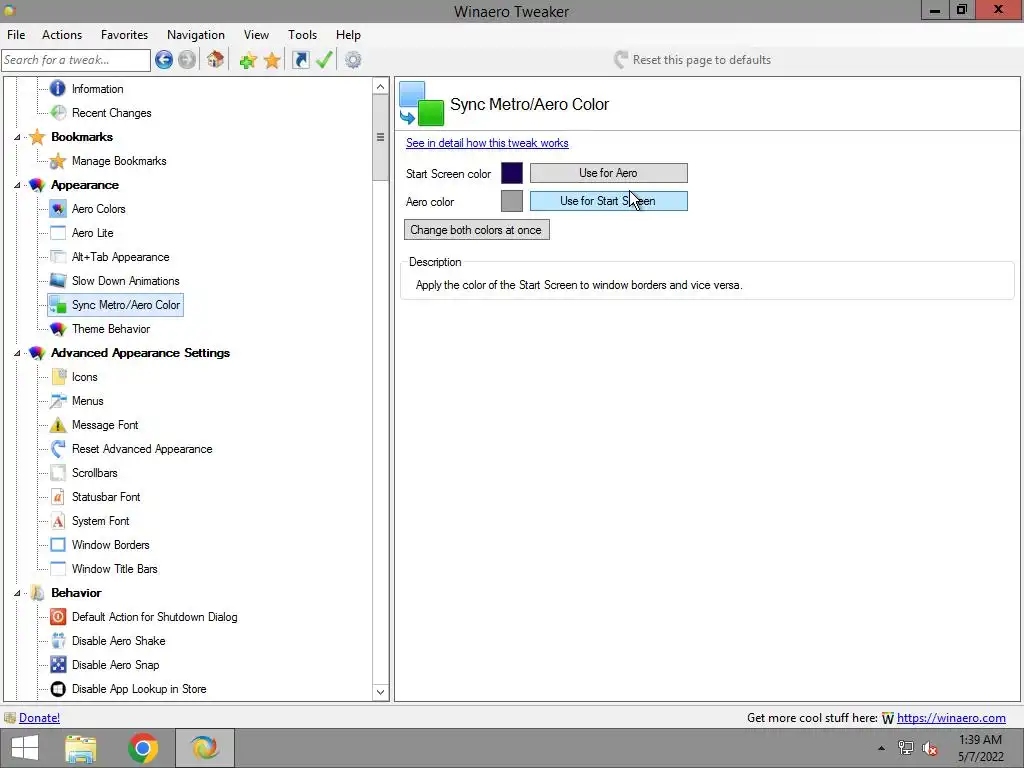
Task: Click the Recent Changes clock icon
Action: tap(58, 113)
